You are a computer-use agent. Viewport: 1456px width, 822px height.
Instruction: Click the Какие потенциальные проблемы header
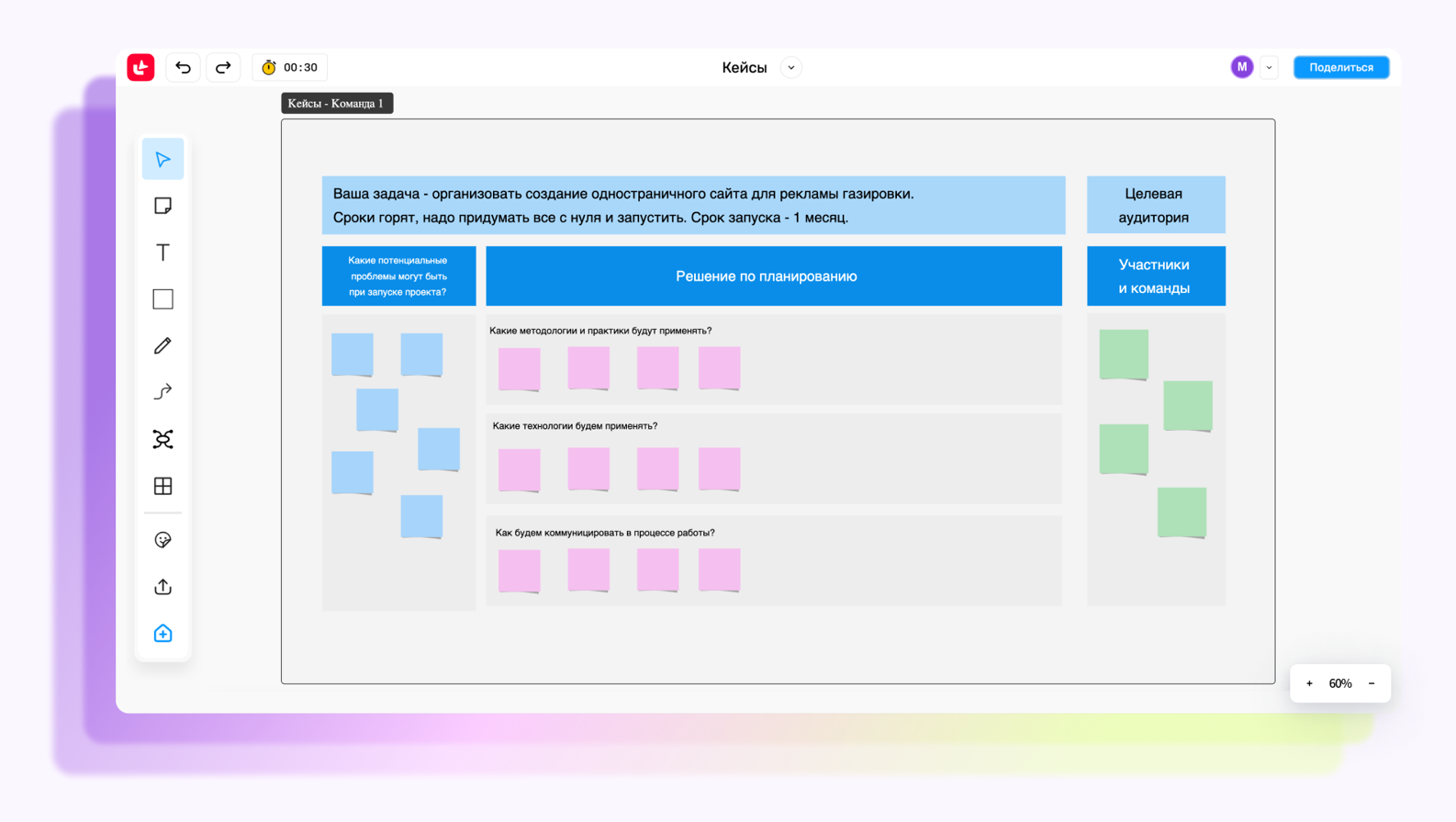tap(398, 276)
